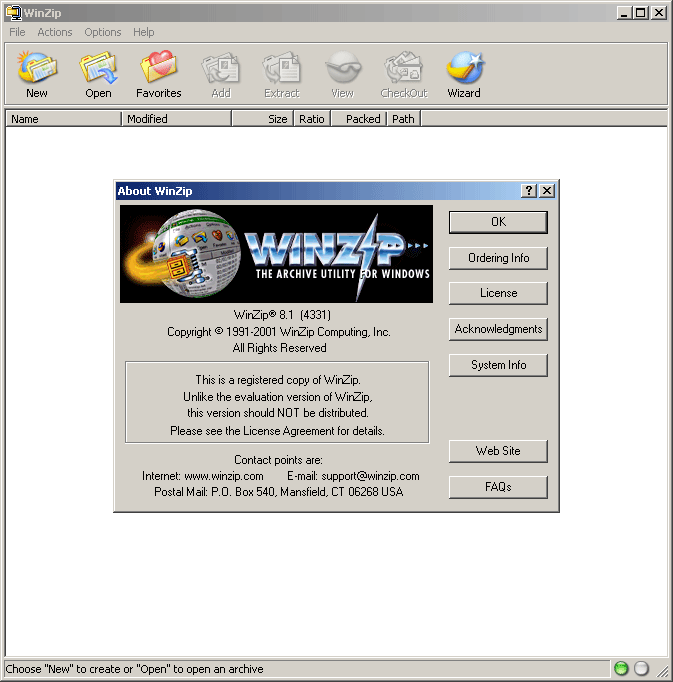This screenshot has height=682, width=673.
Task: Visit the Web Site button
Action: 498,451
